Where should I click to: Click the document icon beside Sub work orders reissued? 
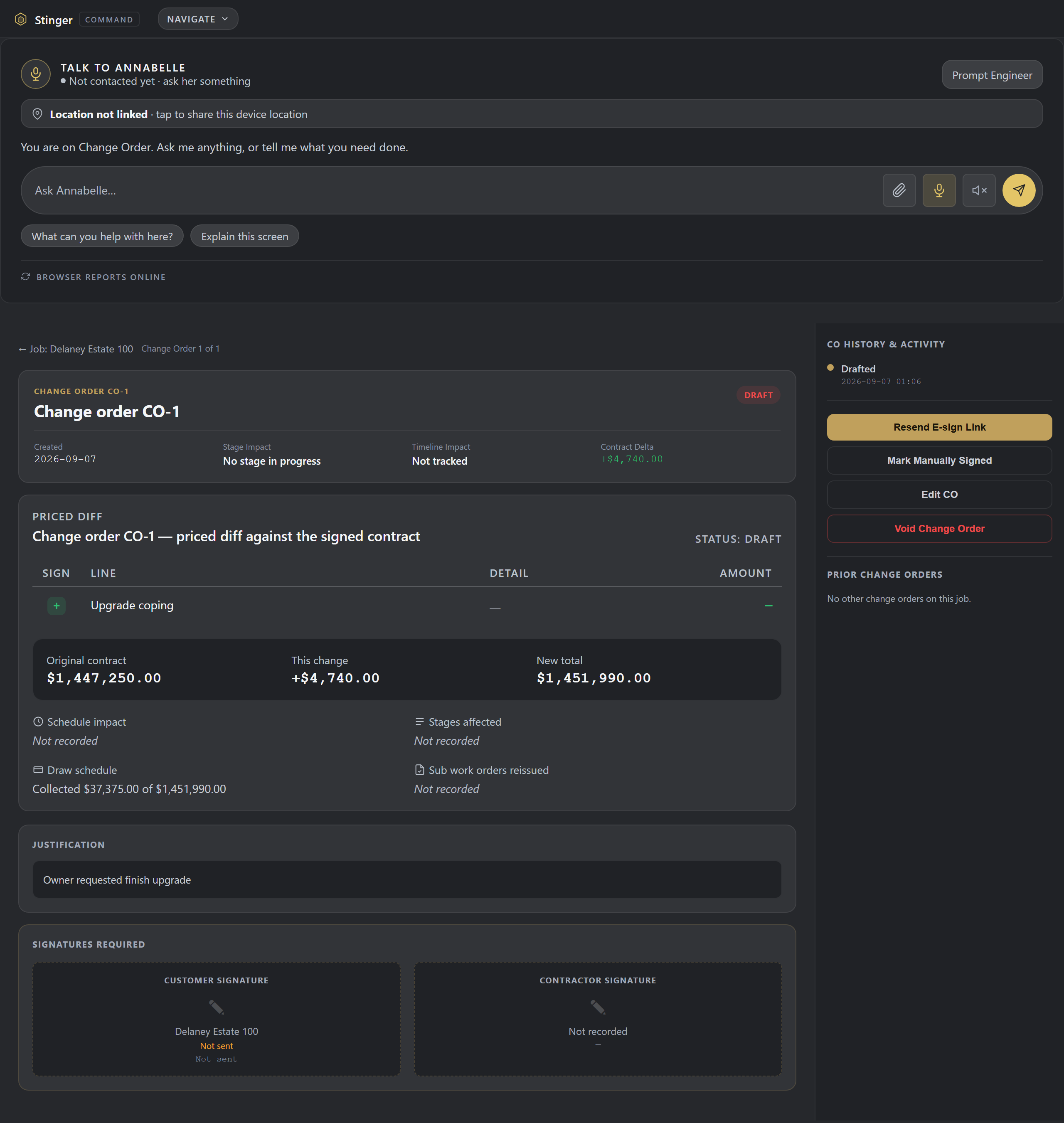tap(420, 770)
